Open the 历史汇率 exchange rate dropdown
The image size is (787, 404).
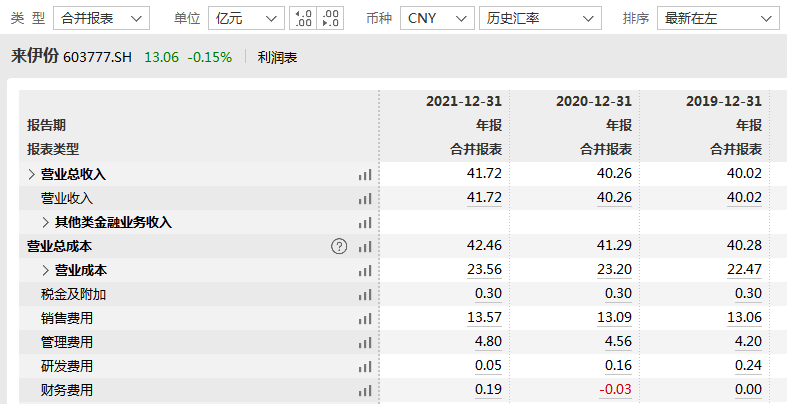click(540, 18)
